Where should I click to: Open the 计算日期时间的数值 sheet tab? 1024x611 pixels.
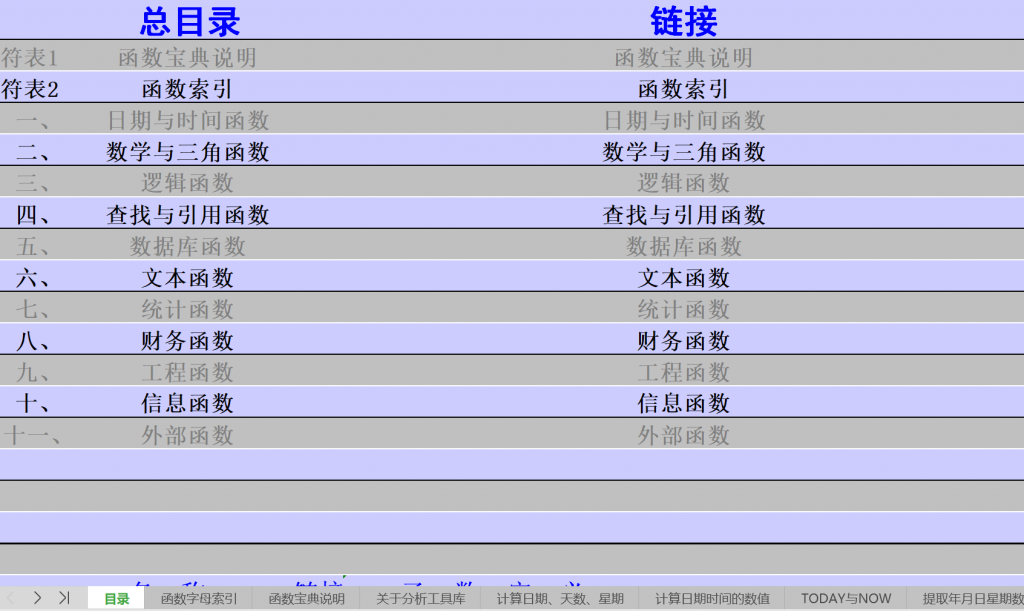(x=712, y=599)
